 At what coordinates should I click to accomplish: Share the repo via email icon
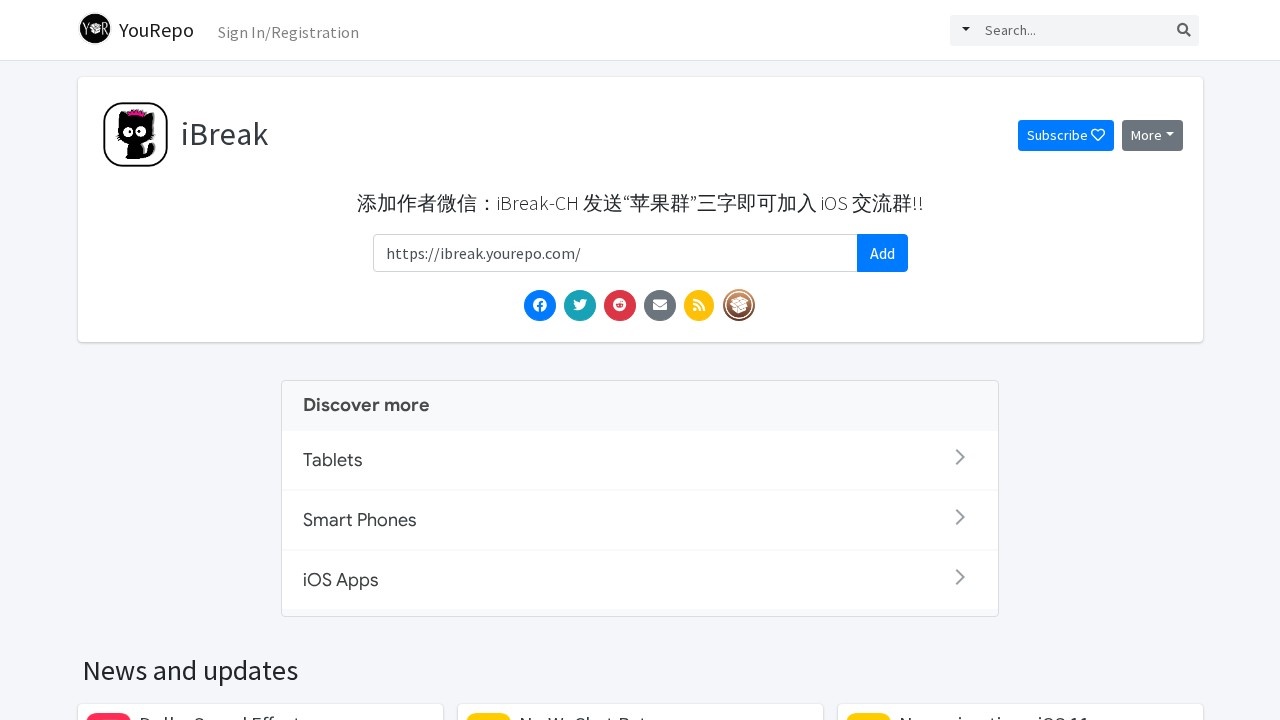(x=660, y=305)
